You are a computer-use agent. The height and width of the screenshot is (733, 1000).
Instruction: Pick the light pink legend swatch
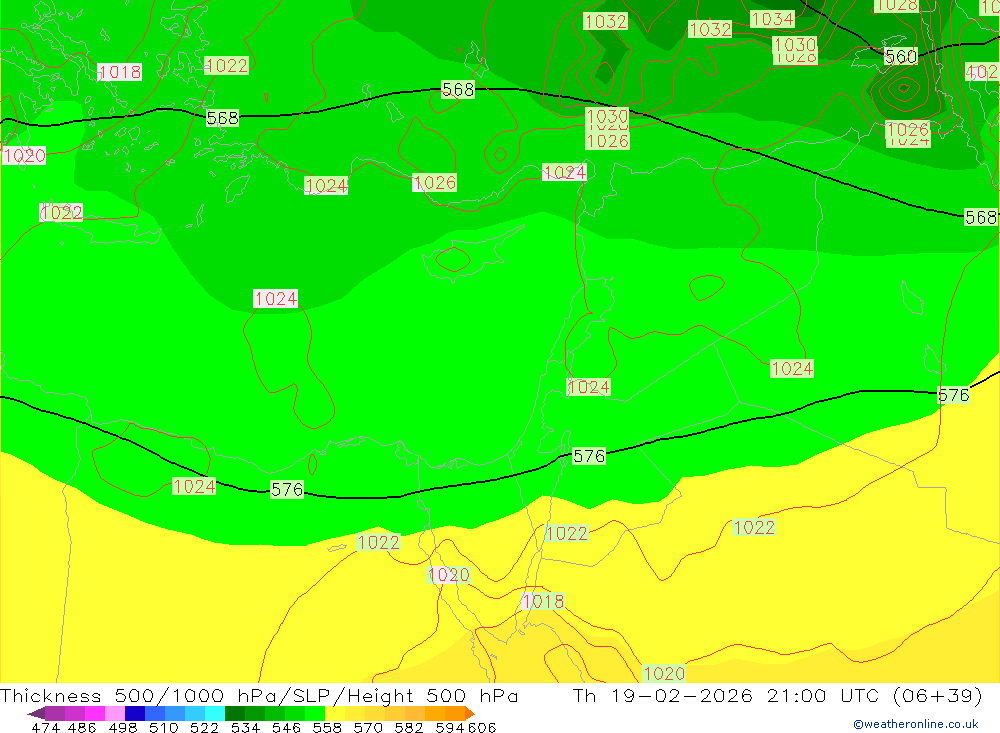point(115,713)
